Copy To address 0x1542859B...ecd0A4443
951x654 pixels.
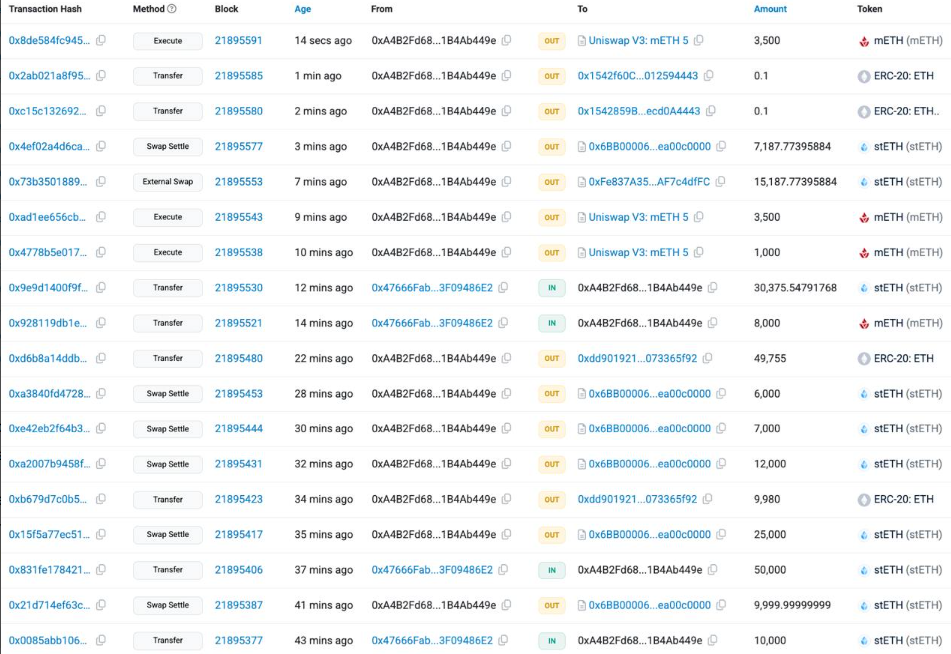(711, 110)
